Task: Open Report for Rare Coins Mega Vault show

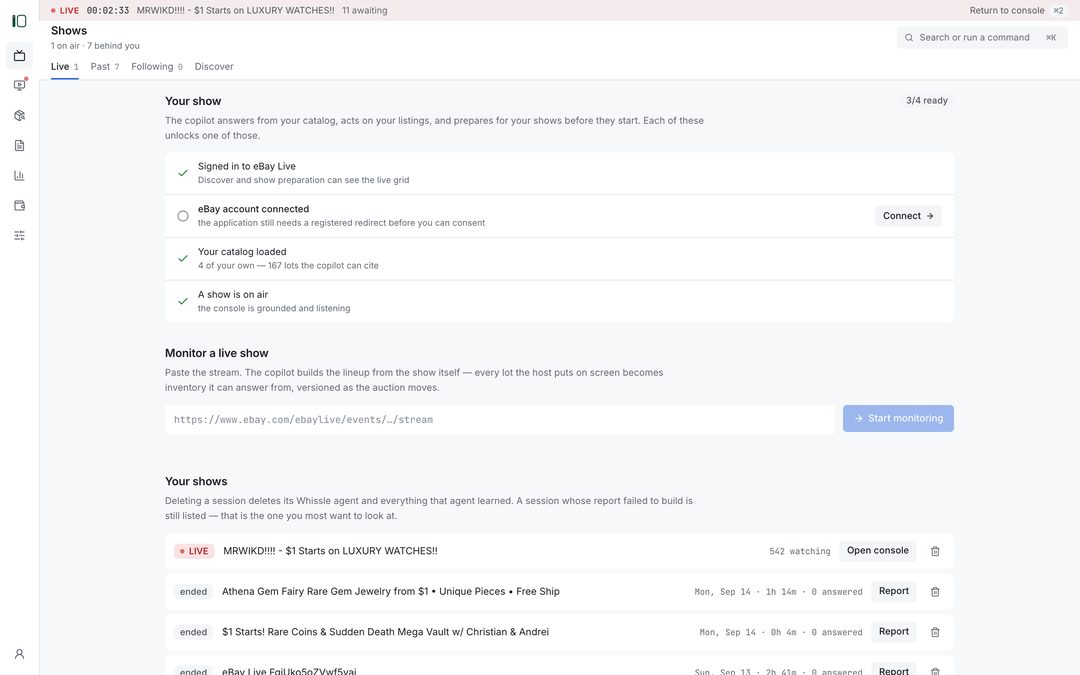Action: click(x=893, y=632)
